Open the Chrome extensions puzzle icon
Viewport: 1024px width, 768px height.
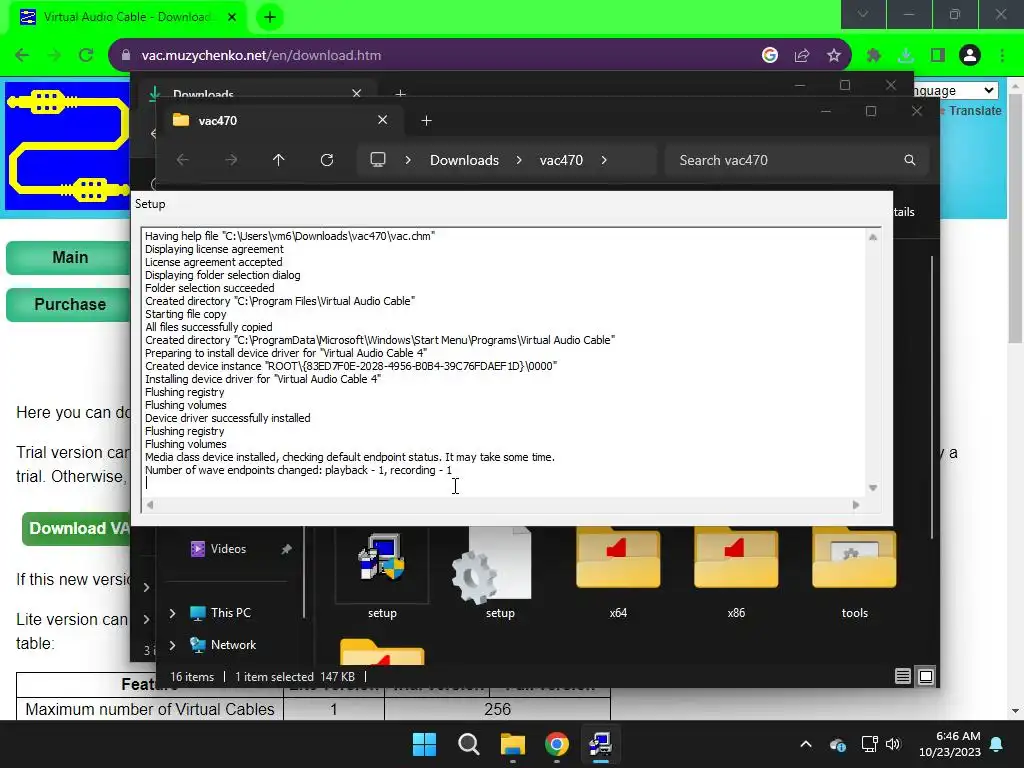(874, 56)
